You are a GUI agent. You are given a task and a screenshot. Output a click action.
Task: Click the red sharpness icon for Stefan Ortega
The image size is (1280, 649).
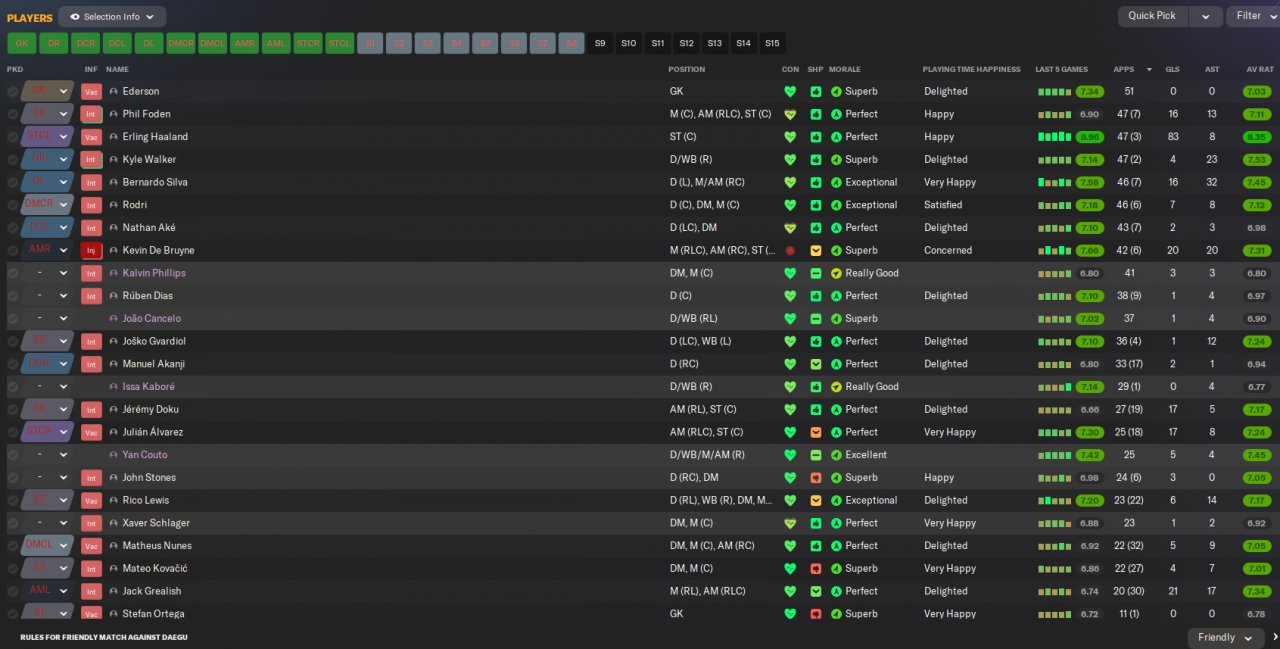coord(815,614)
